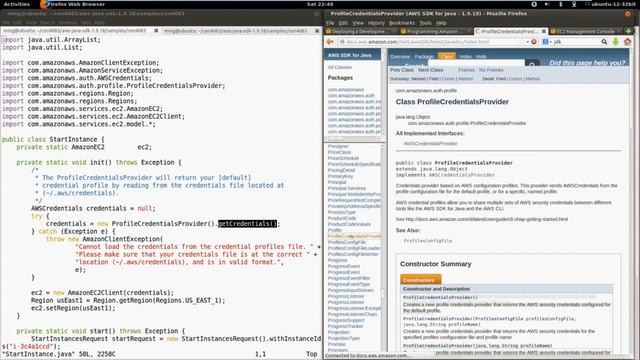Open the javadoc Overview link

tap(400, 57)
